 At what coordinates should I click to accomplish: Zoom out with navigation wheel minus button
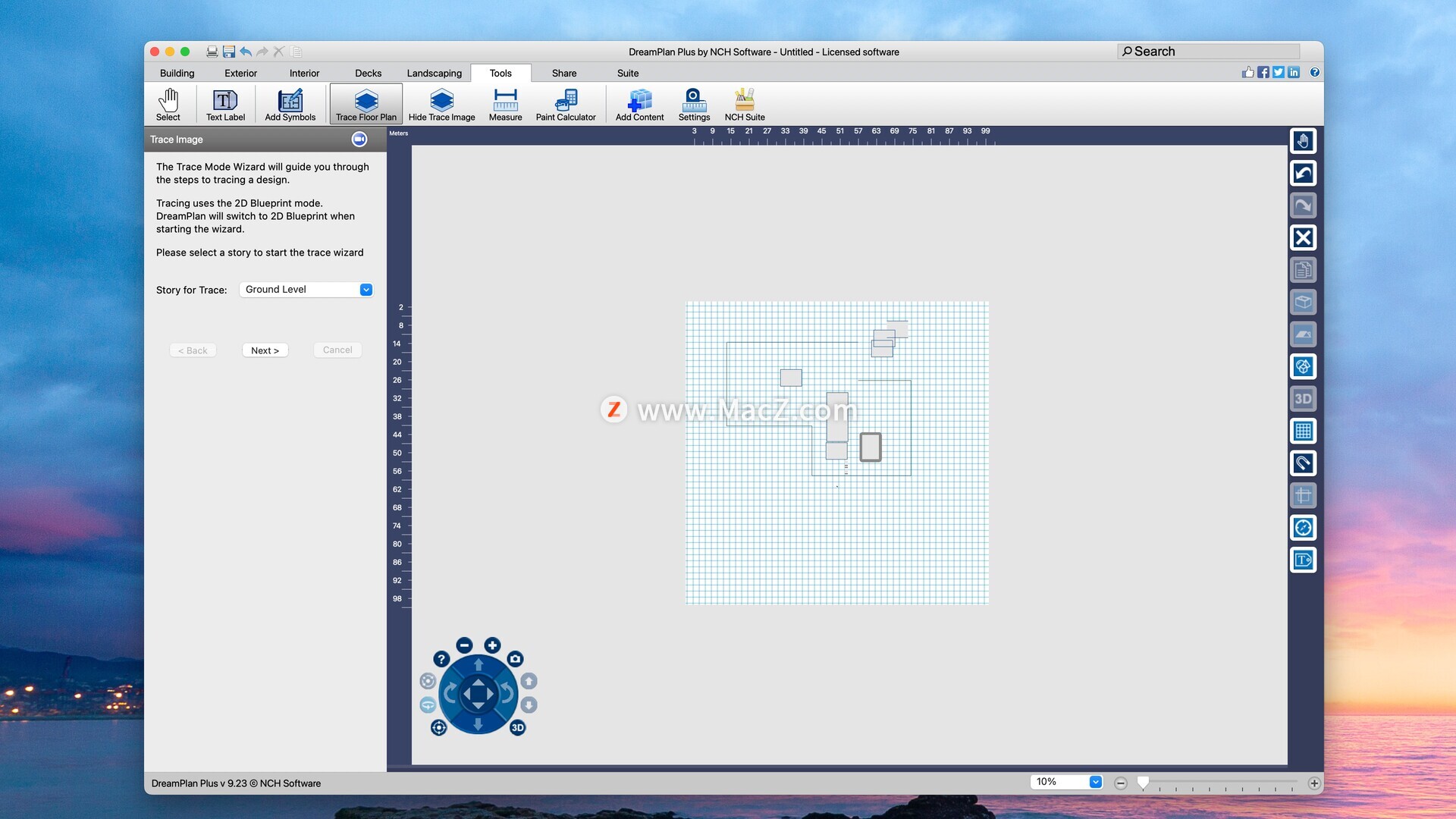[x=465, y=645]
